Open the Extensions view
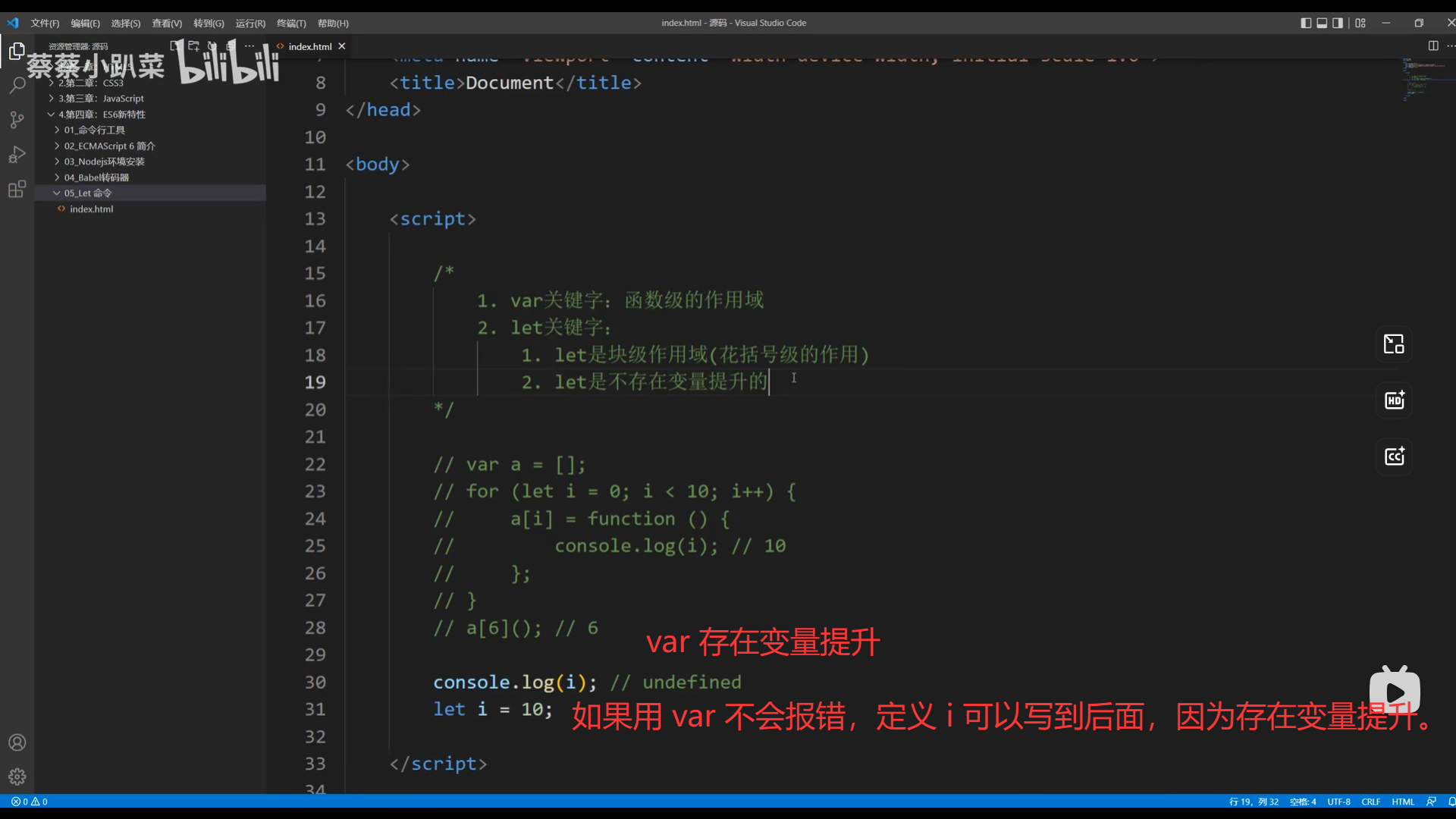The width and height of the screenshot is (1456, 819). (x=17, y=190)
